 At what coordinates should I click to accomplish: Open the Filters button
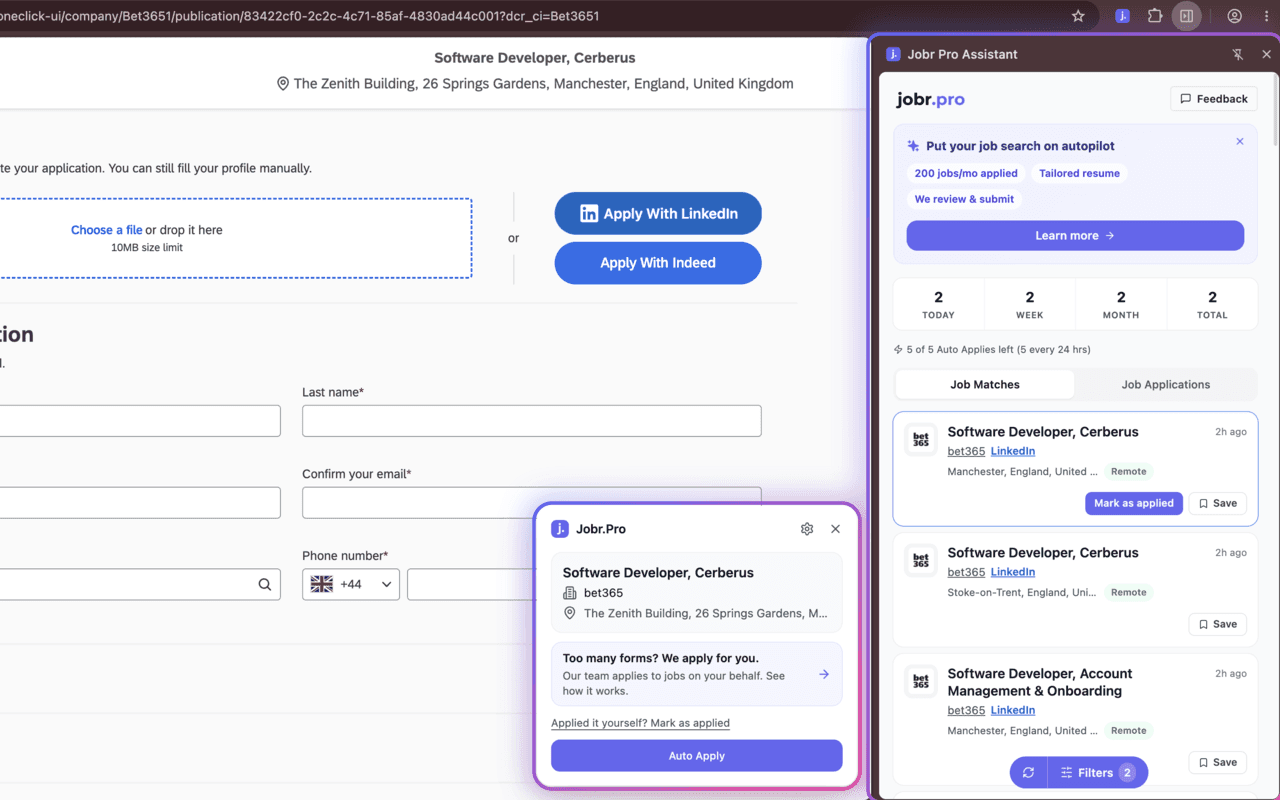(1097, 773)
